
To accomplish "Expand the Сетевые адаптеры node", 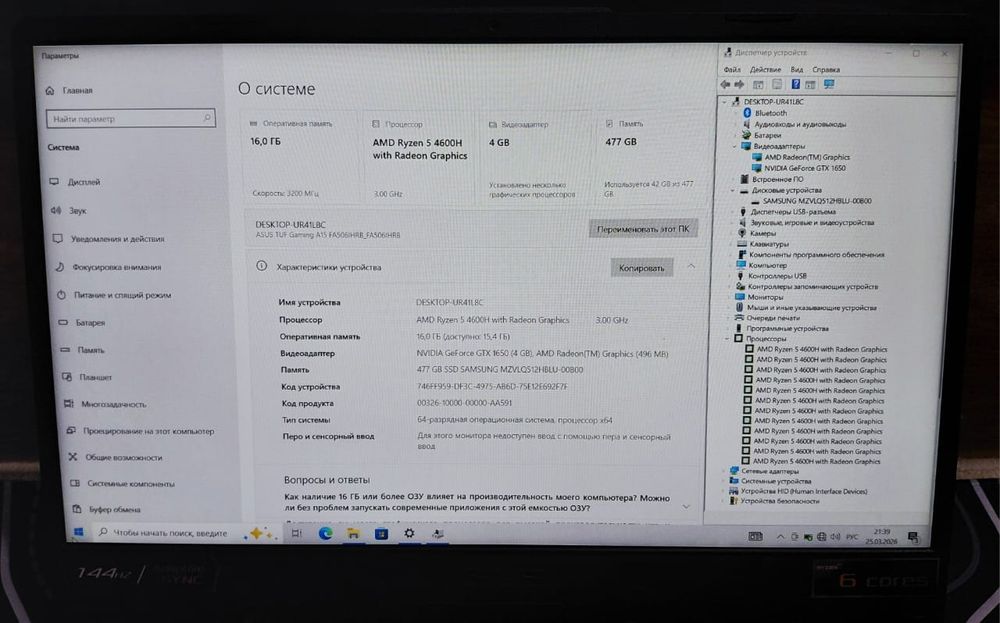I will (x=724, y=471).
